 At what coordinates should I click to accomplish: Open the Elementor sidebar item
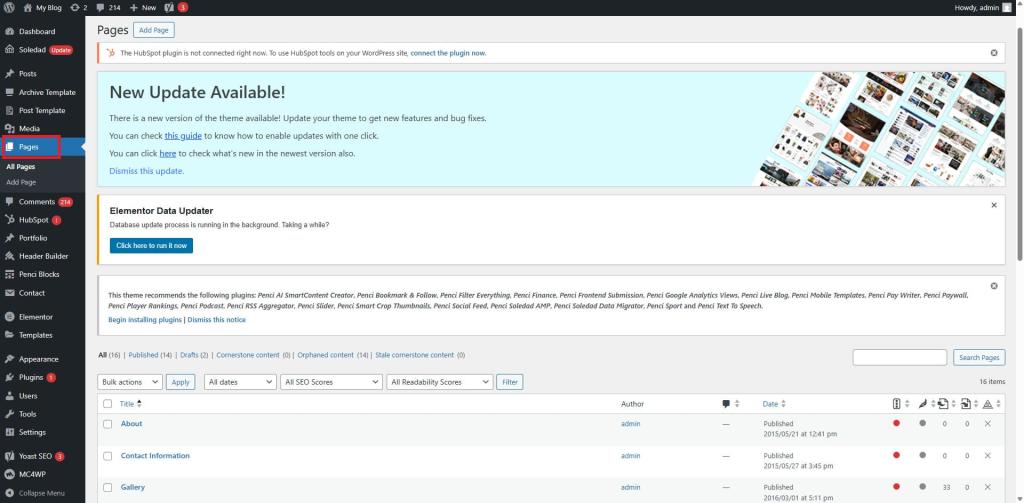(x=35, y=317)
